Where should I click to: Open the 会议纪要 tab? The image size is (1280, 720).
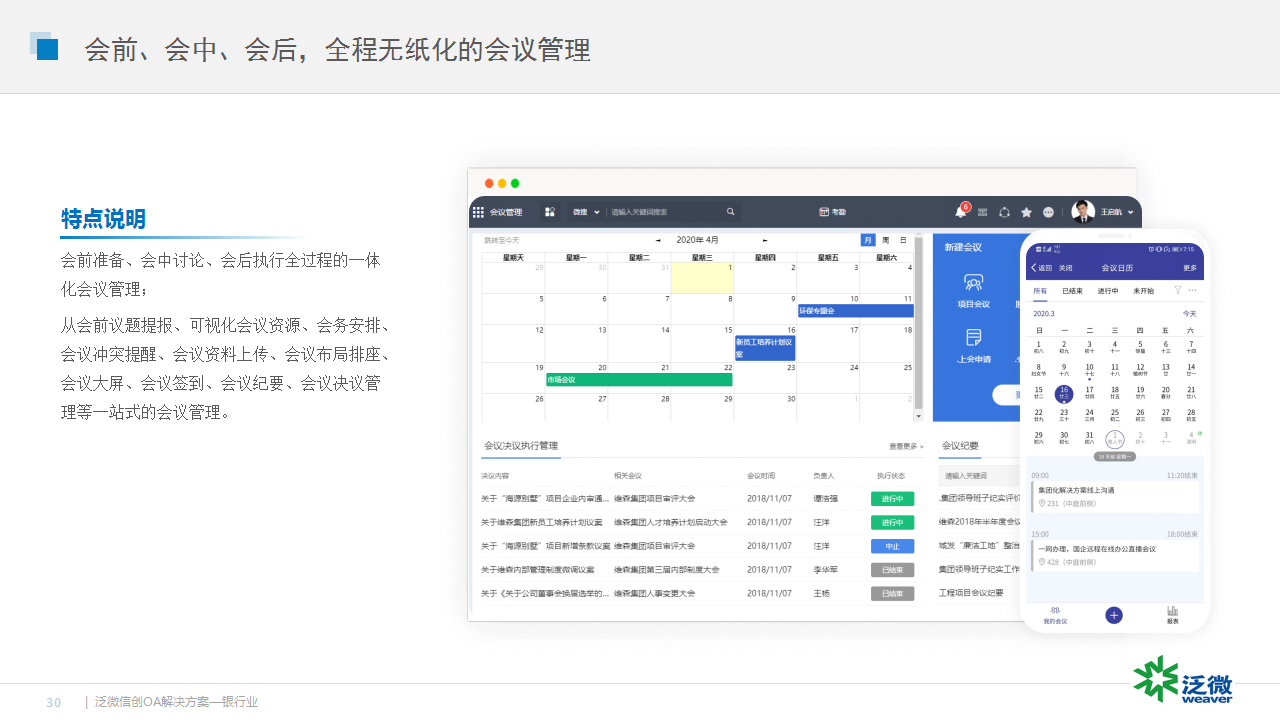[x=960, y=446]
